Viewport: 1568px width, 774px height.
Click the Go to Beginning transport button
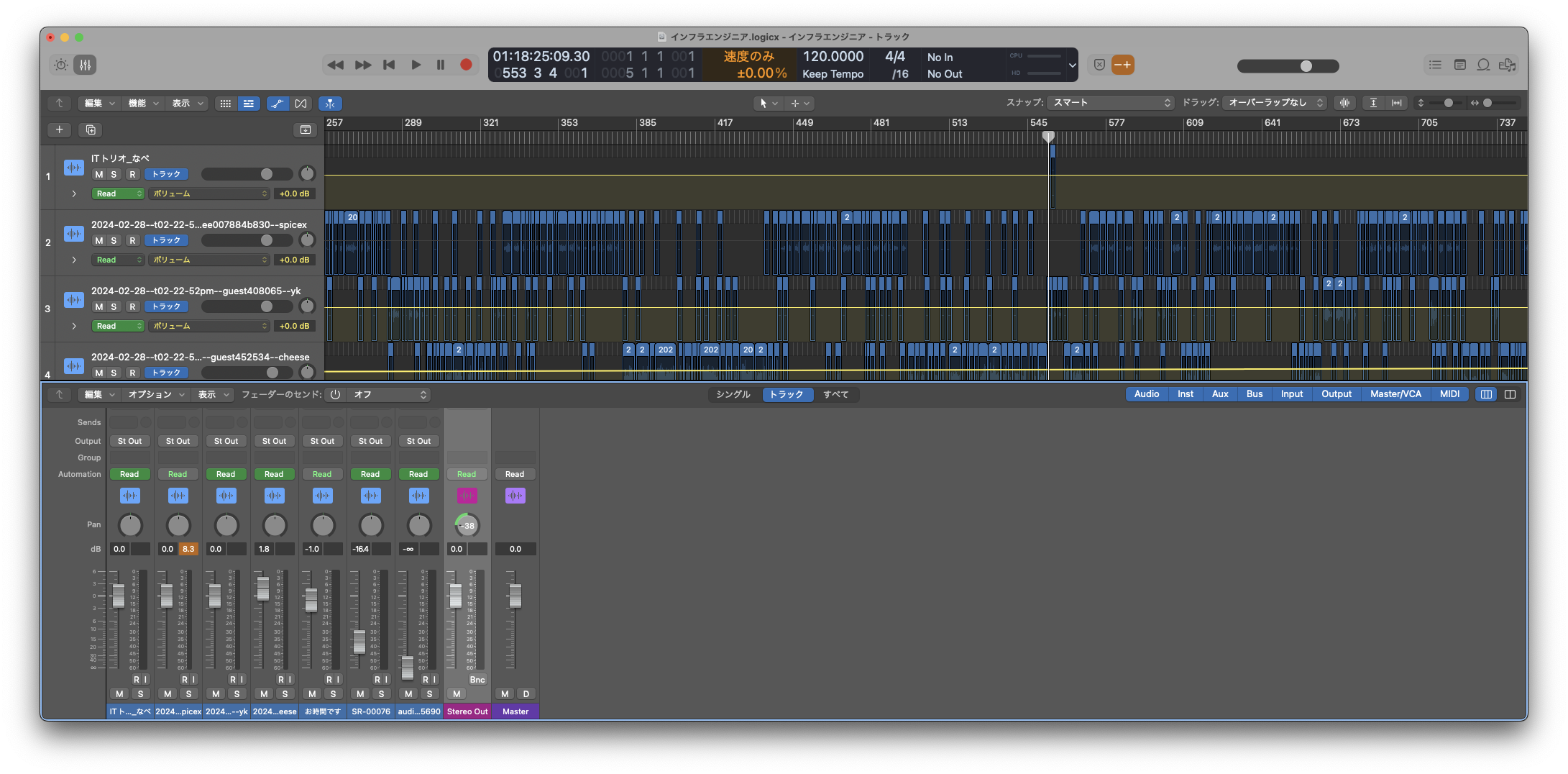[389, 65]
